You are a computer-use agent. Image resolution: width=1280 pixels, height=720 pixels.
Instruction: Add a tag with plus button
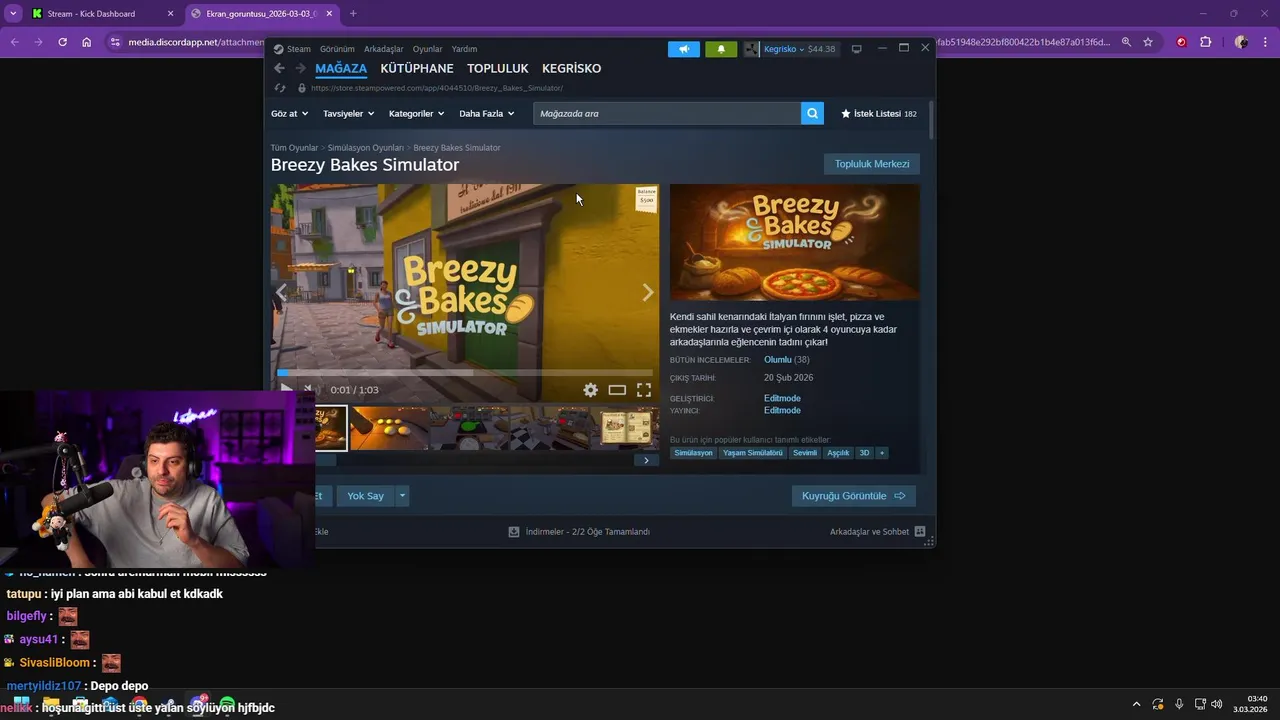tap(881, 453)
